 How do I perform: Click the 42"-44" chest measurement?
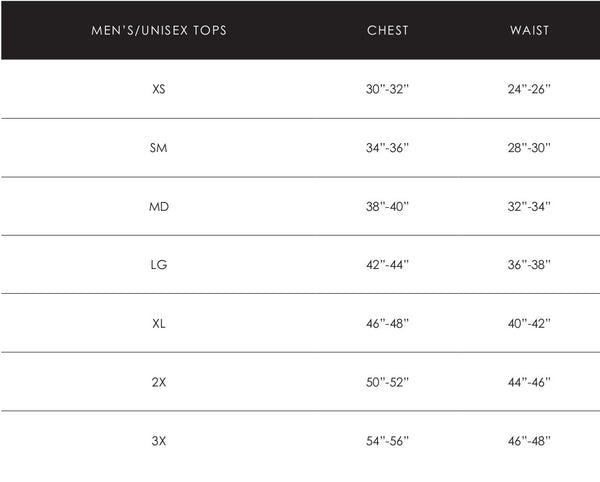(388, 265)
